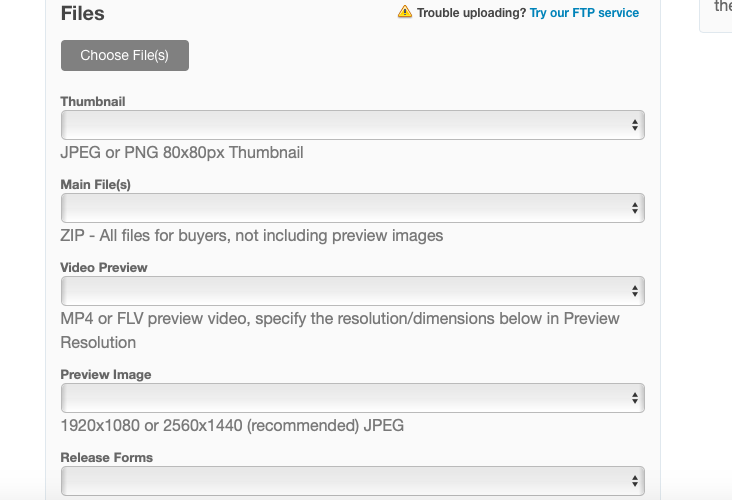
Task: Click the Thumbnail select's up-down arrow icon
Action: [635, 125]
